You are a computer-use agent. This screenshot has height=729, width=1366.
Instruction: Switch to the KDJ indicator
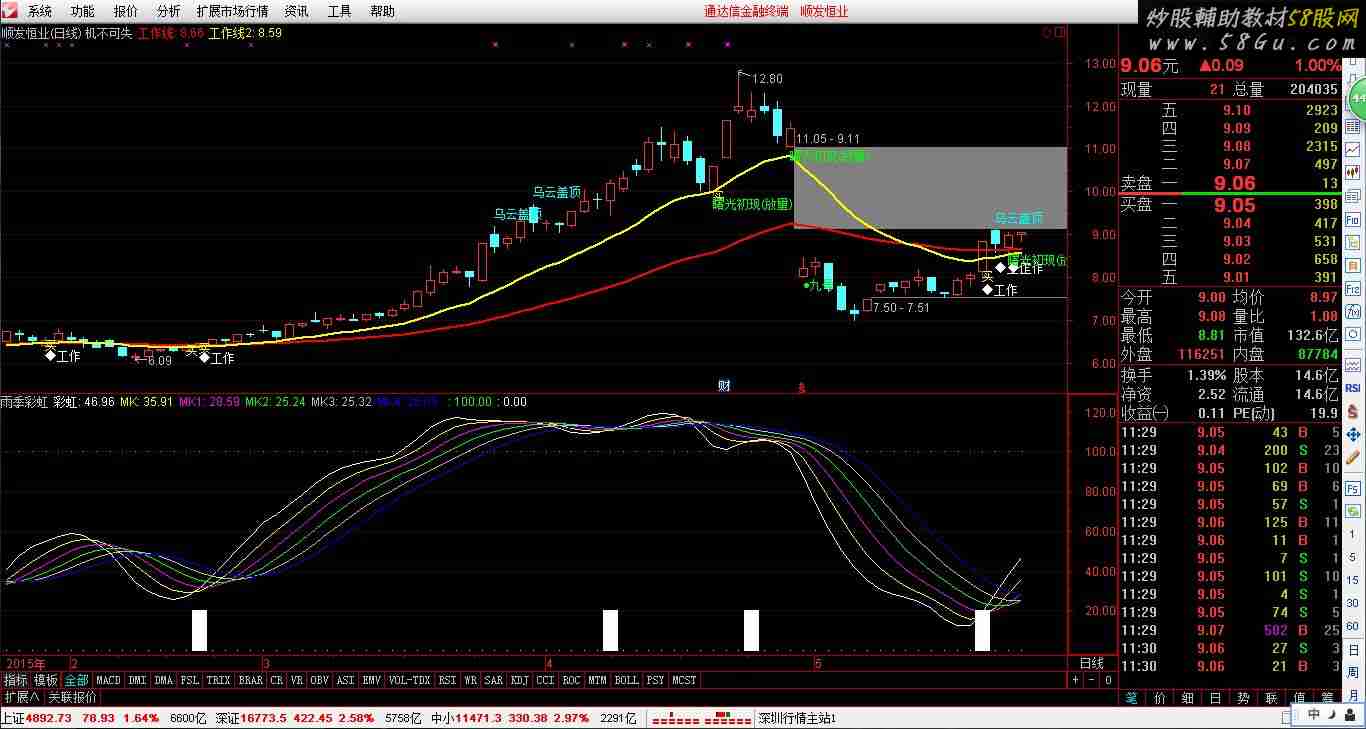tap(520, 680)
